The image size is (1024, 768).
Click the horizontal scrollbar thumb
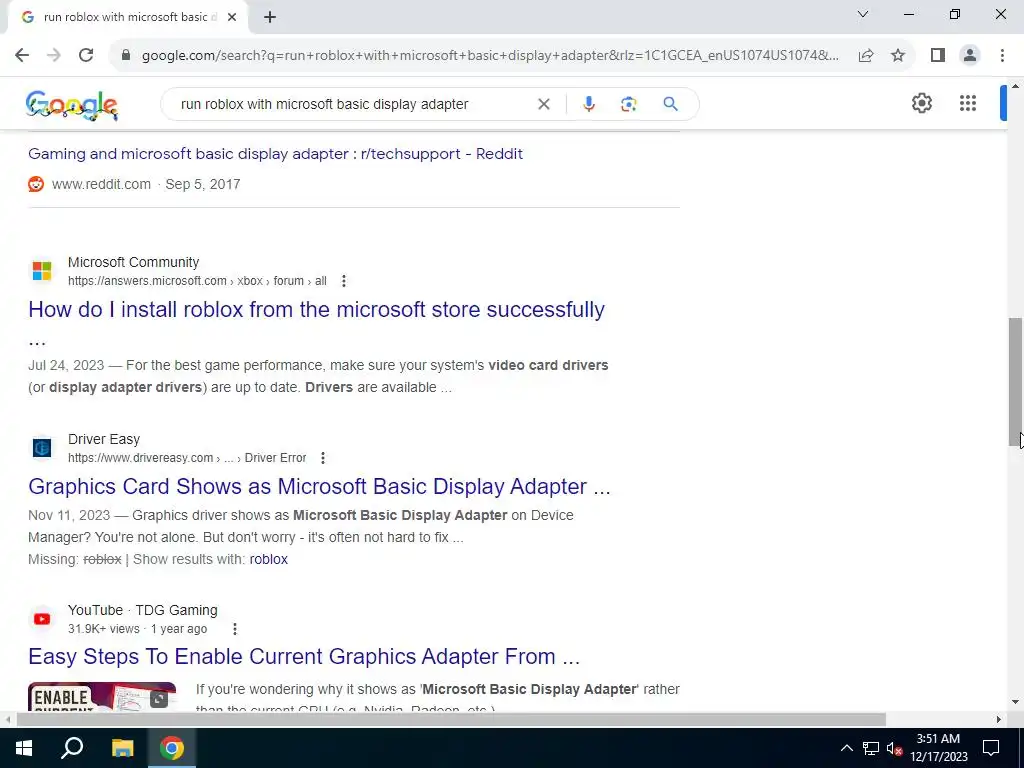point(451,720)
